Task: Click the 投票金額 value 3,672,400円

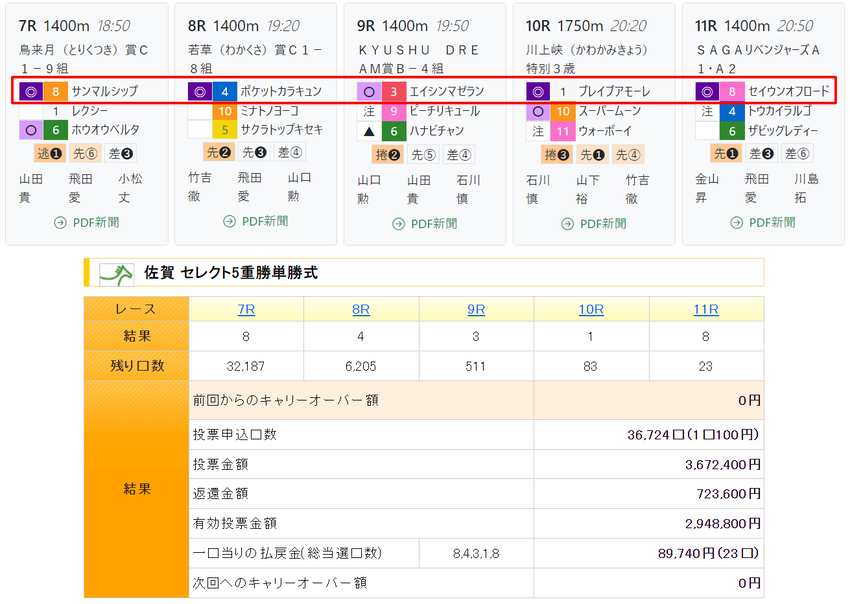Action: pyautogui.click(x=722, y=464)
